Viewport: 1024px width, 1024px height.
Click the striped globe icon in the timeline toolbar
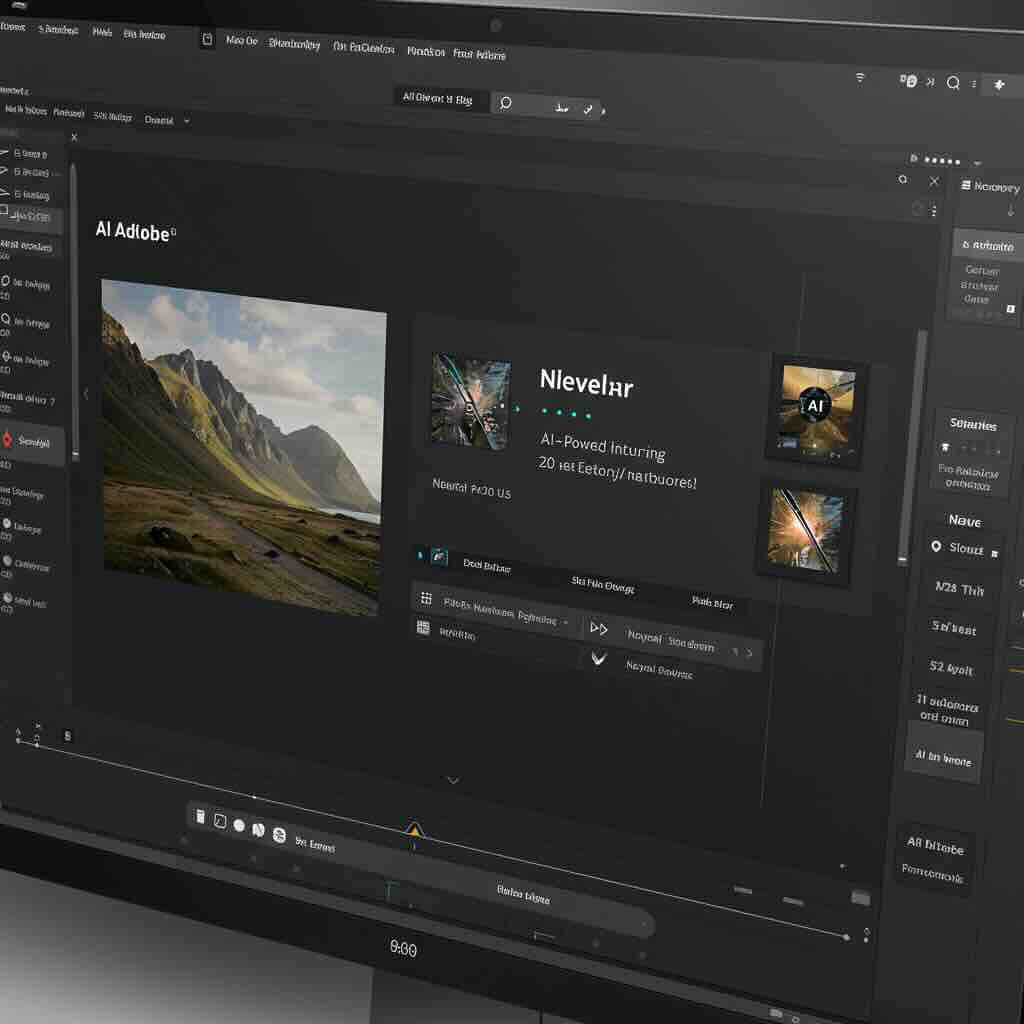pos(279,835)
